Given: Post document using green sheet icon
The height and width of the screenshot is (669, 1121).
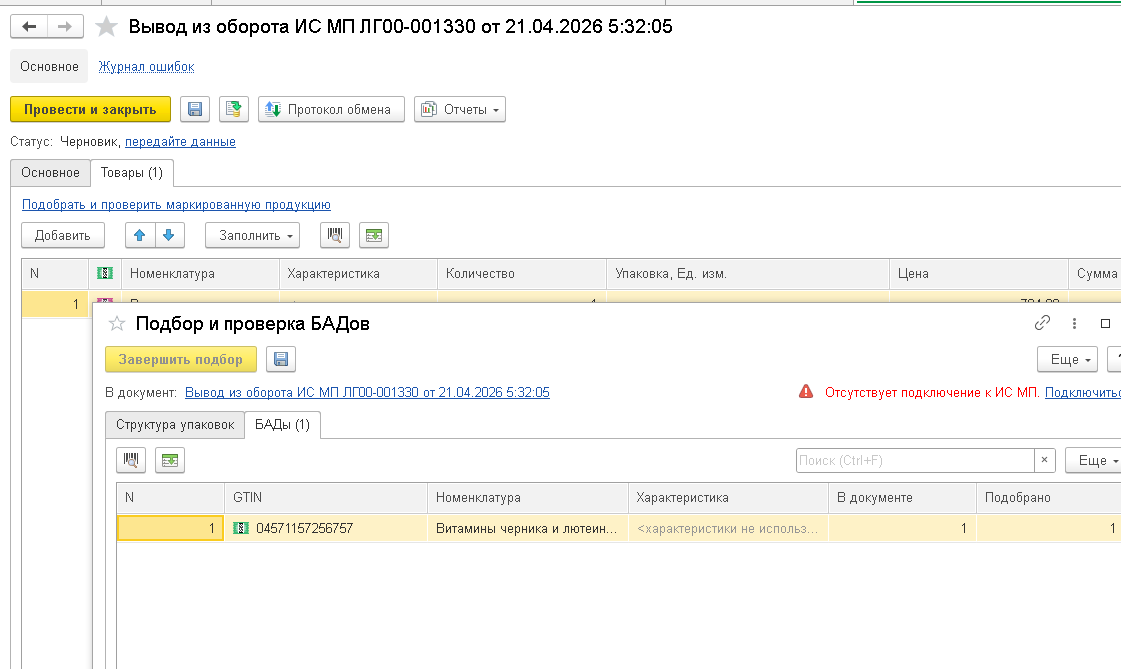Looking at the screenshot, I should (233, 109).
